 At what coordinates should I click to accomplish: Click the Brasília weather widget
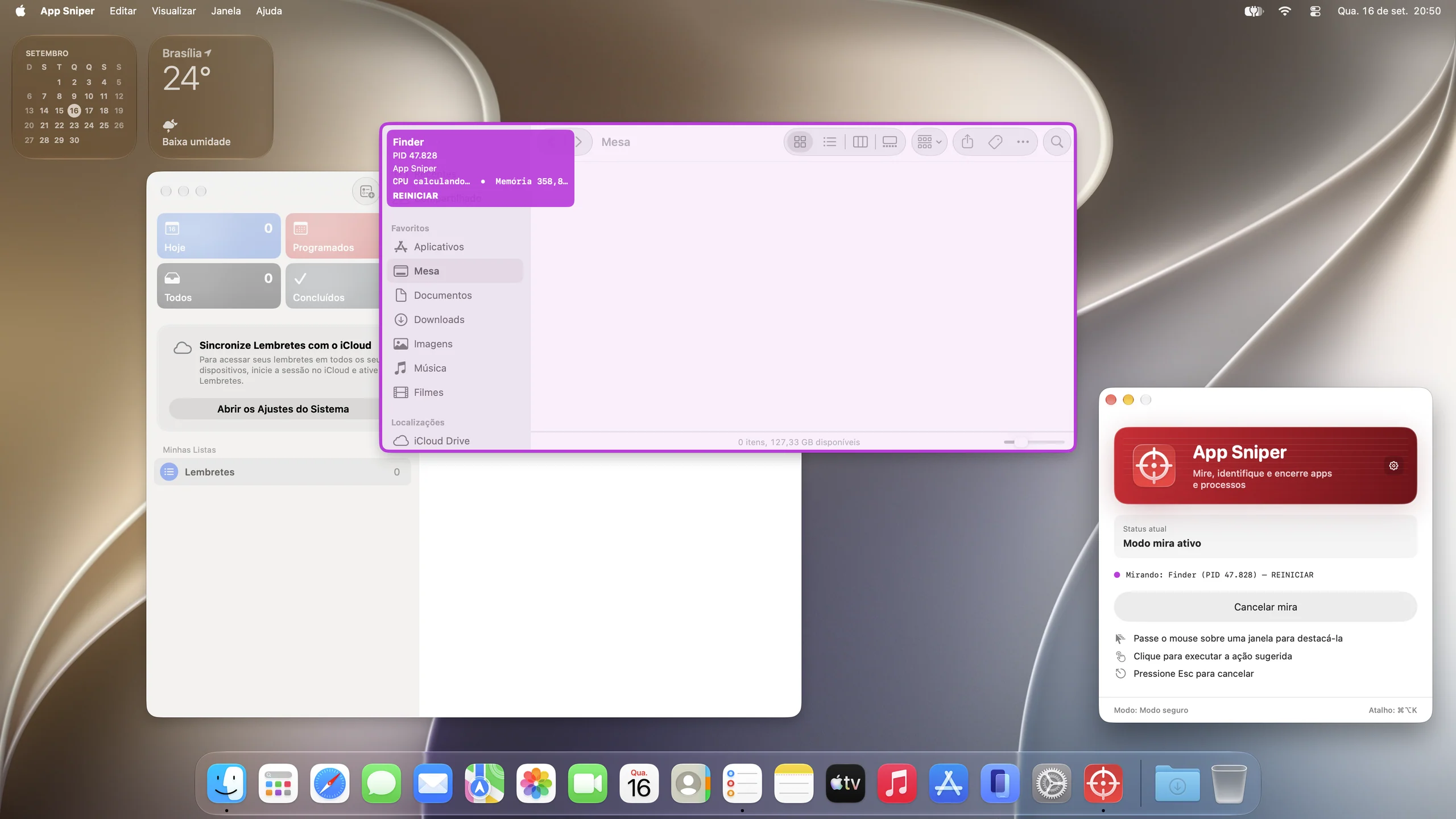pos(210,97)
